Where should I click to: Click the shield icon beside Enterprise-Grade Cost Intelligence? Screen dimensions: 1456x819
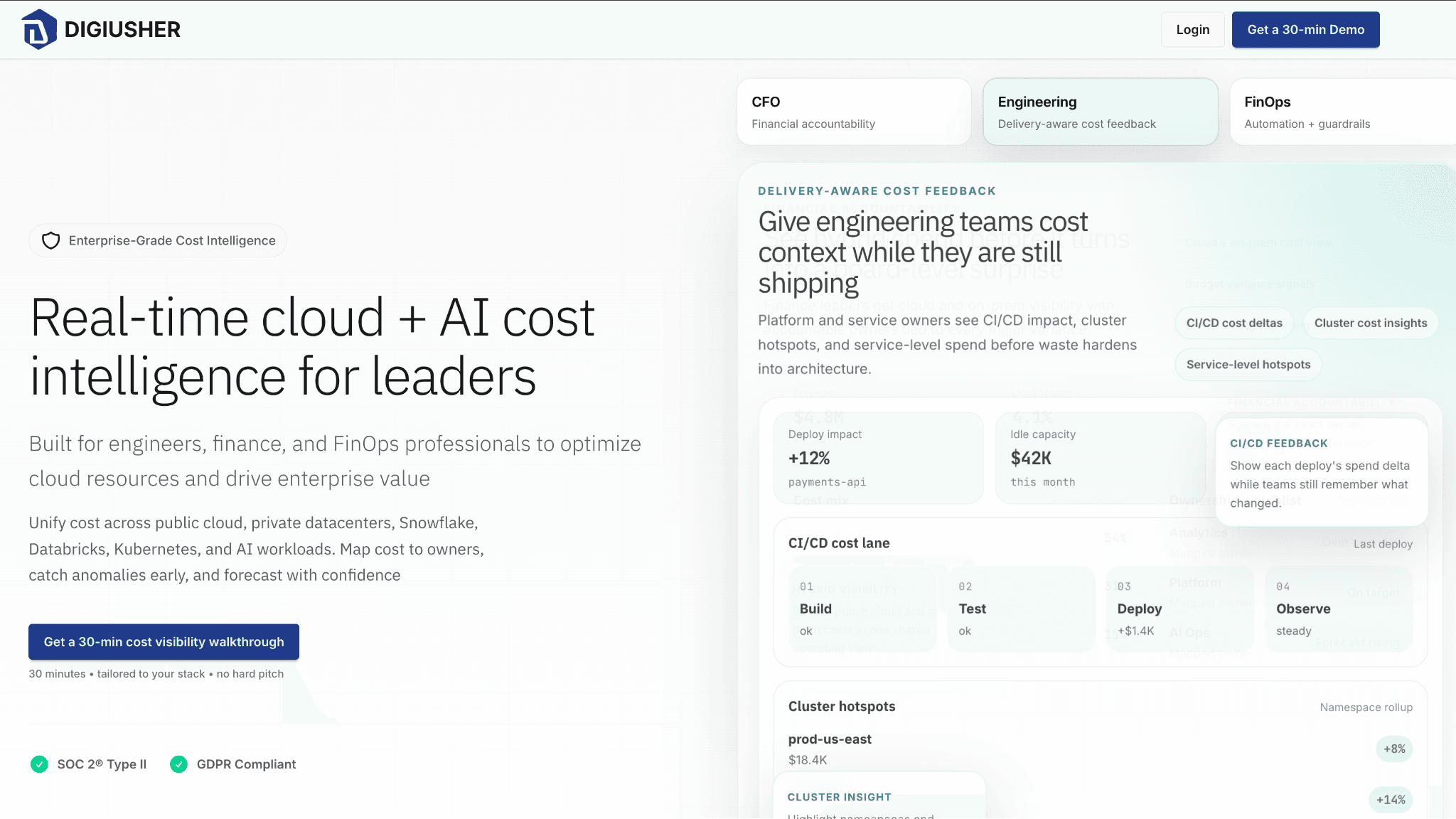[50, 241]
